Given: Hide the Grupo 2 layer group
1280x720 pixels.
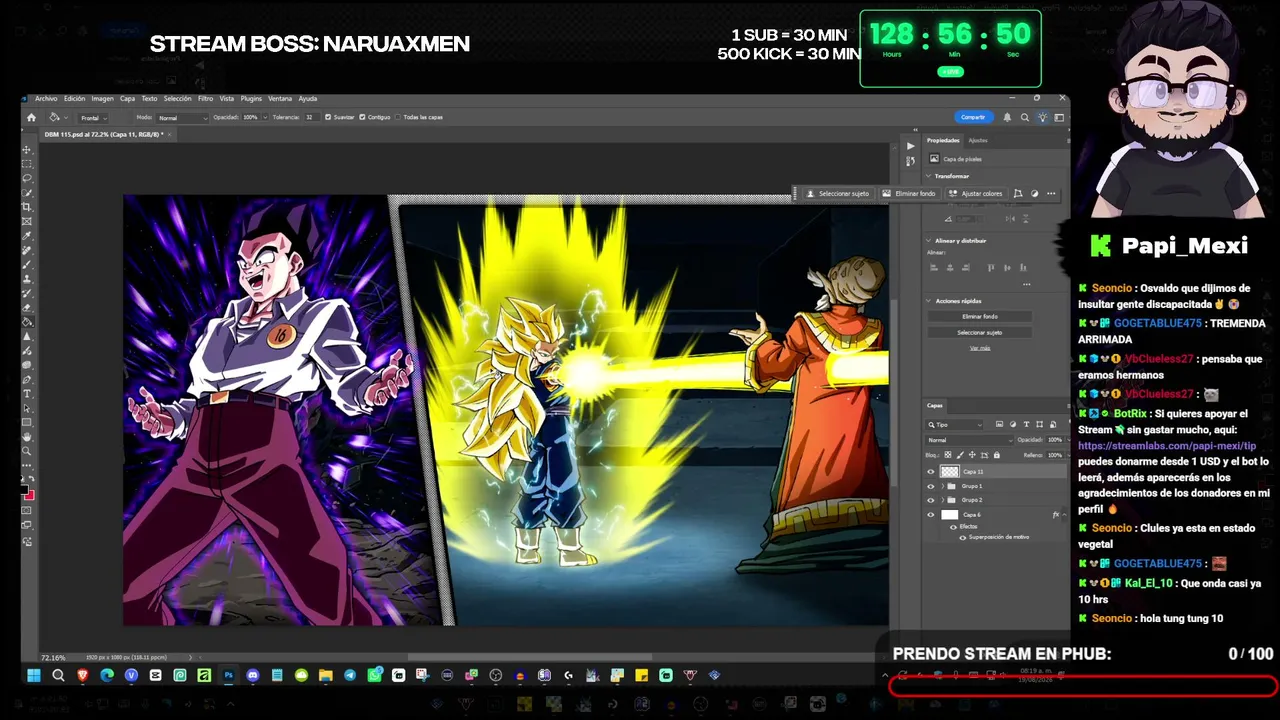Looking at the screenshot, I should point(931,500).
